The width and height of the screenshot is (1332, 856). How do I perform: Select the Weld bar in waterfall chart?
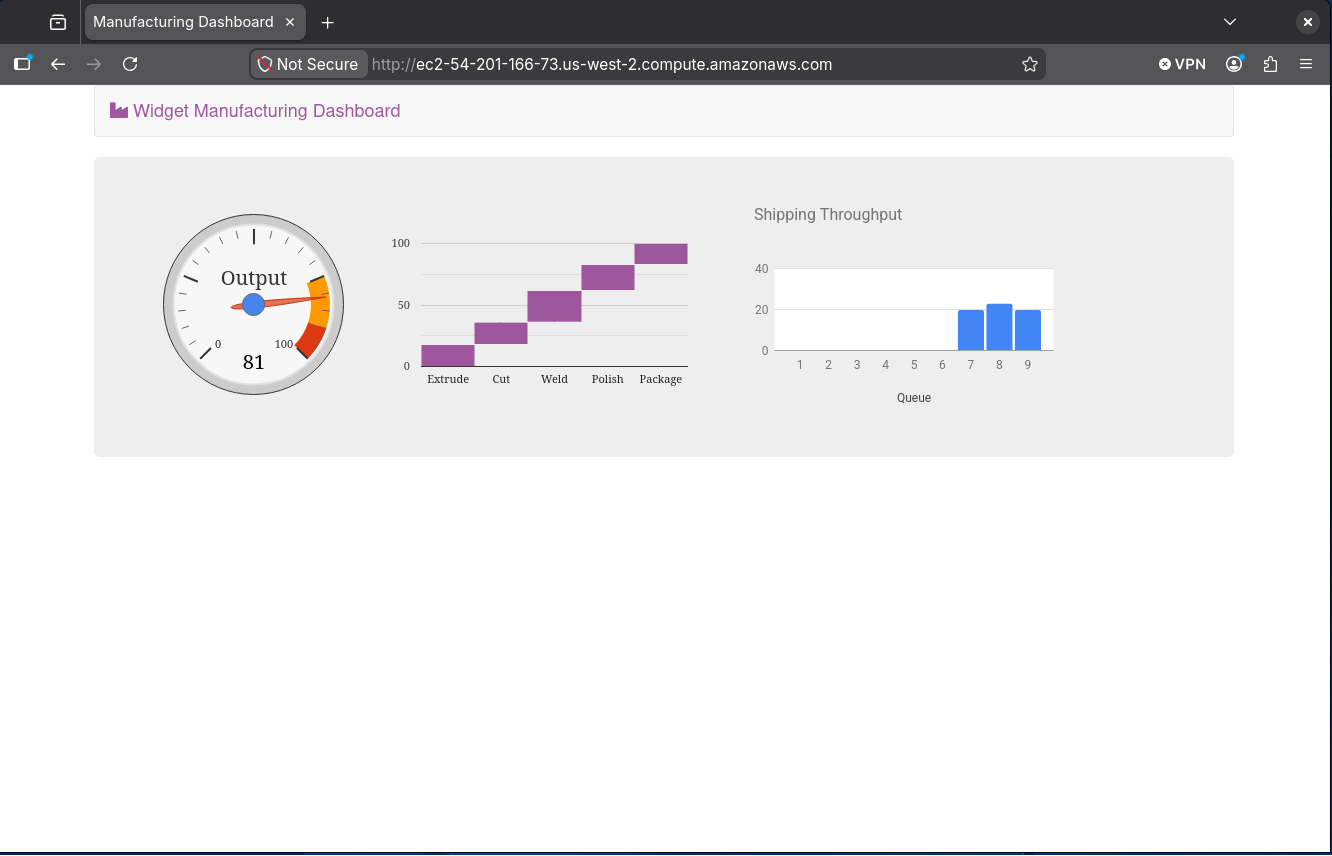tap(555, 307)
